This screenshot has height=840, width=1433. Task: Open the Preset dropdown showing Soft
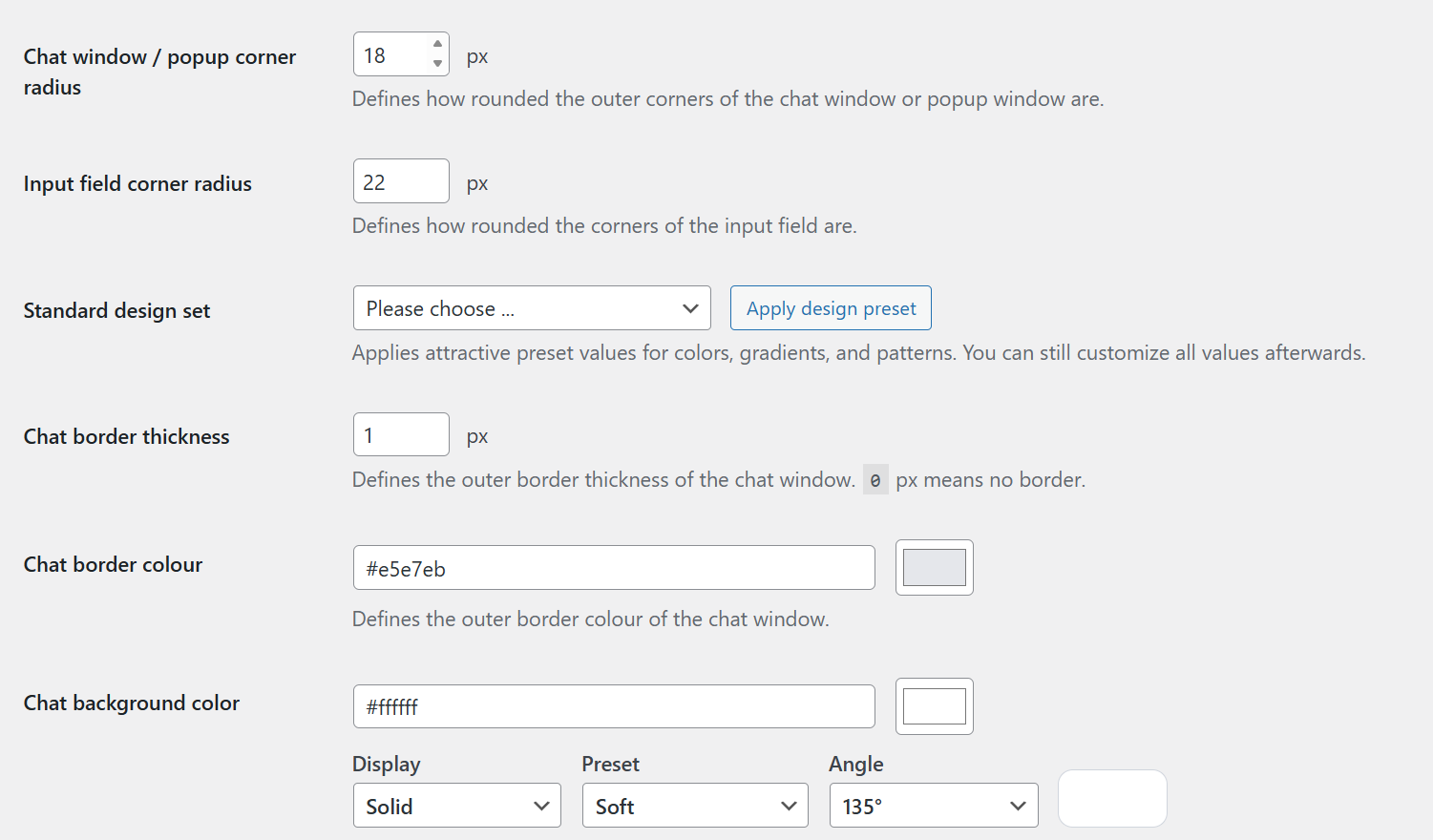[694, 805]
